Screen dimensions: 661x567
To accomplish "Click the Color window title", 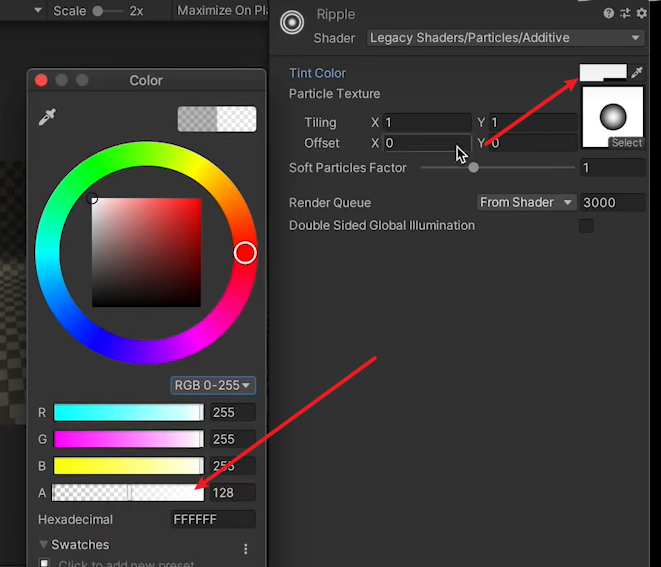I will [146, 80].
